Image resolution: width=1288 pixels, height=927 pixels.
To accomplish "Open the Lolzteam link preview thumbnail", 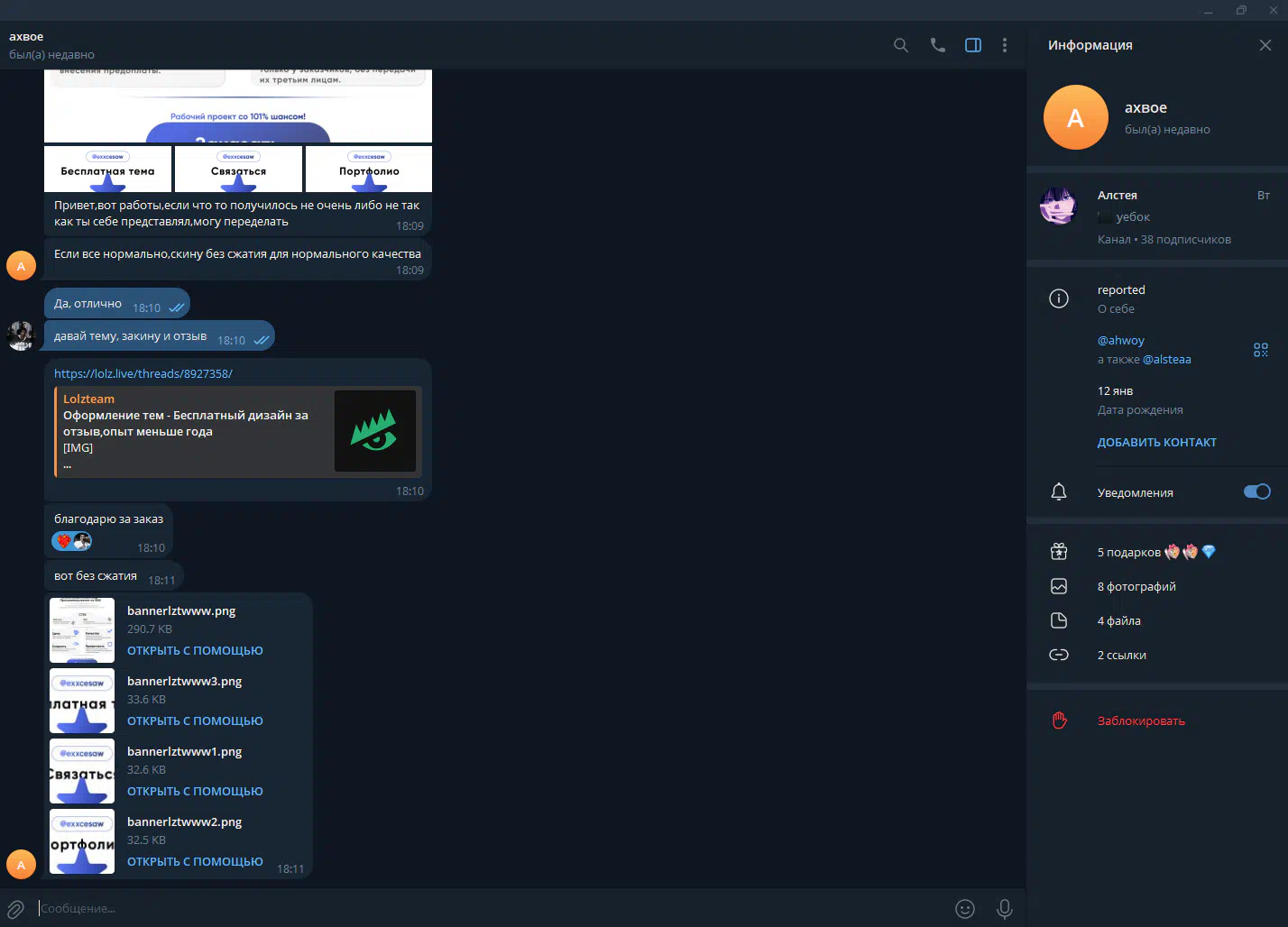I will 375,431.
